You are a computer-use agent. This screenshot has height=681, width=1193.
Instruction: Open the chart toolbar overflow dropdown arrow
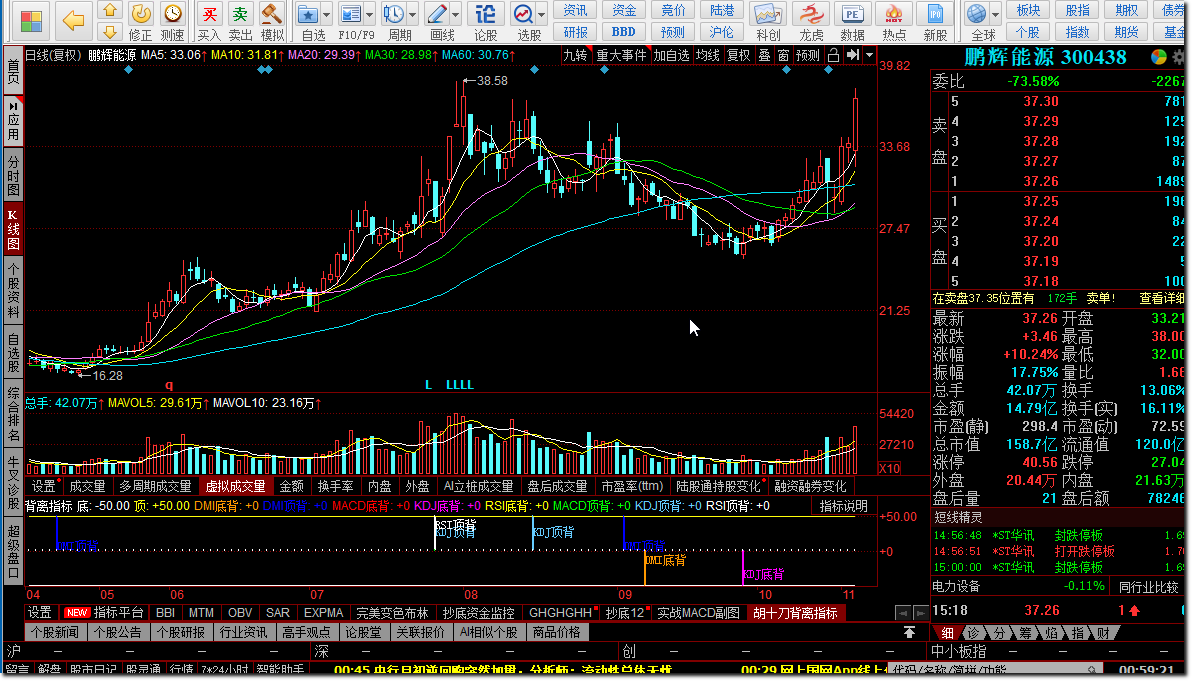point(870,56)
